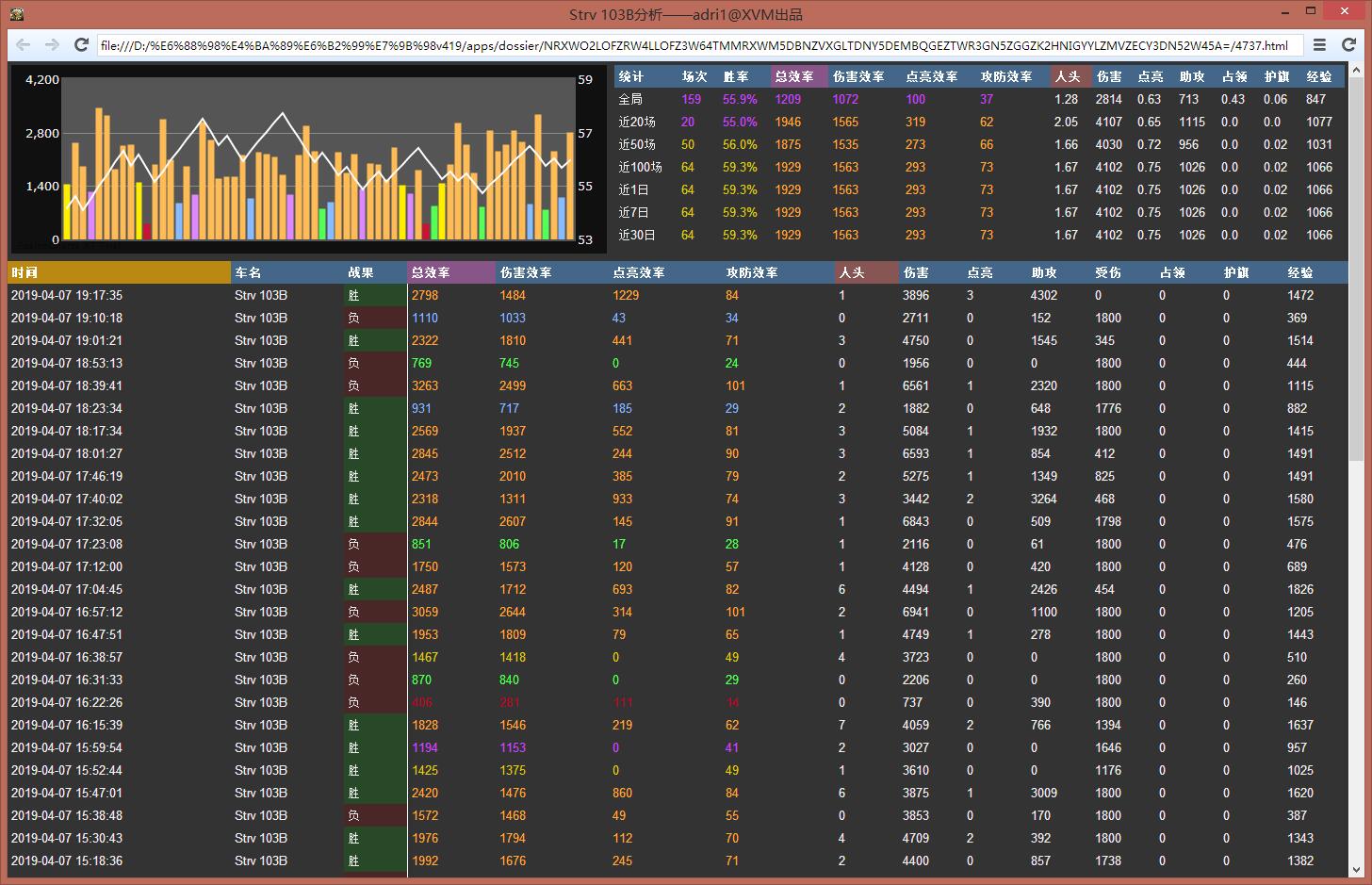Select battle timestamp 2019-04-07 18:01:27
1372x885 pixels.
[67, 453]
